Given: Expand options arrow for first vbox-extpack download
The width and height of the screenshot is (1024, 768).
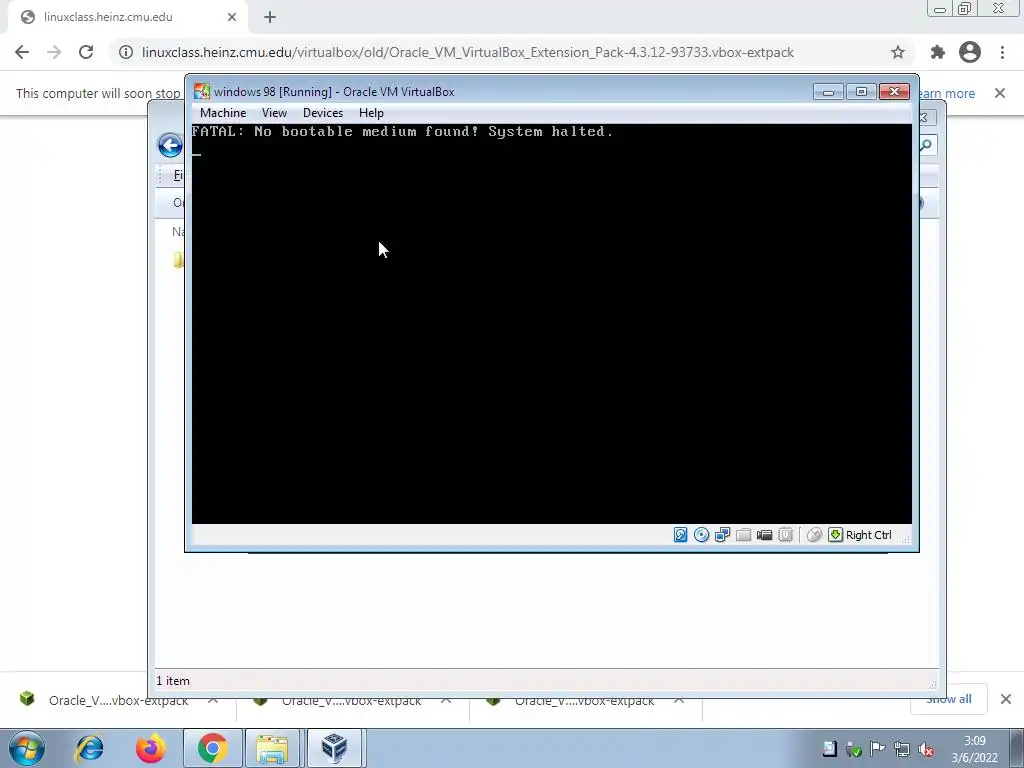Looking at the screenshot, I should coord(213,700).
